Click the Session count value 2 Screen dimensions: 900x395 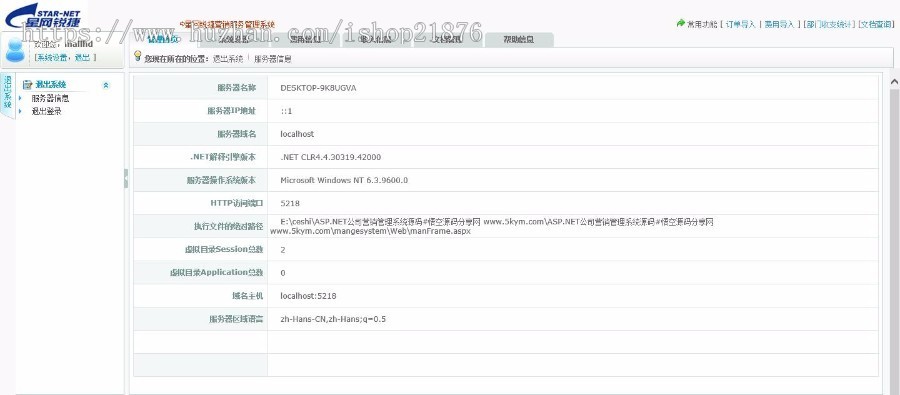[283, 250]
